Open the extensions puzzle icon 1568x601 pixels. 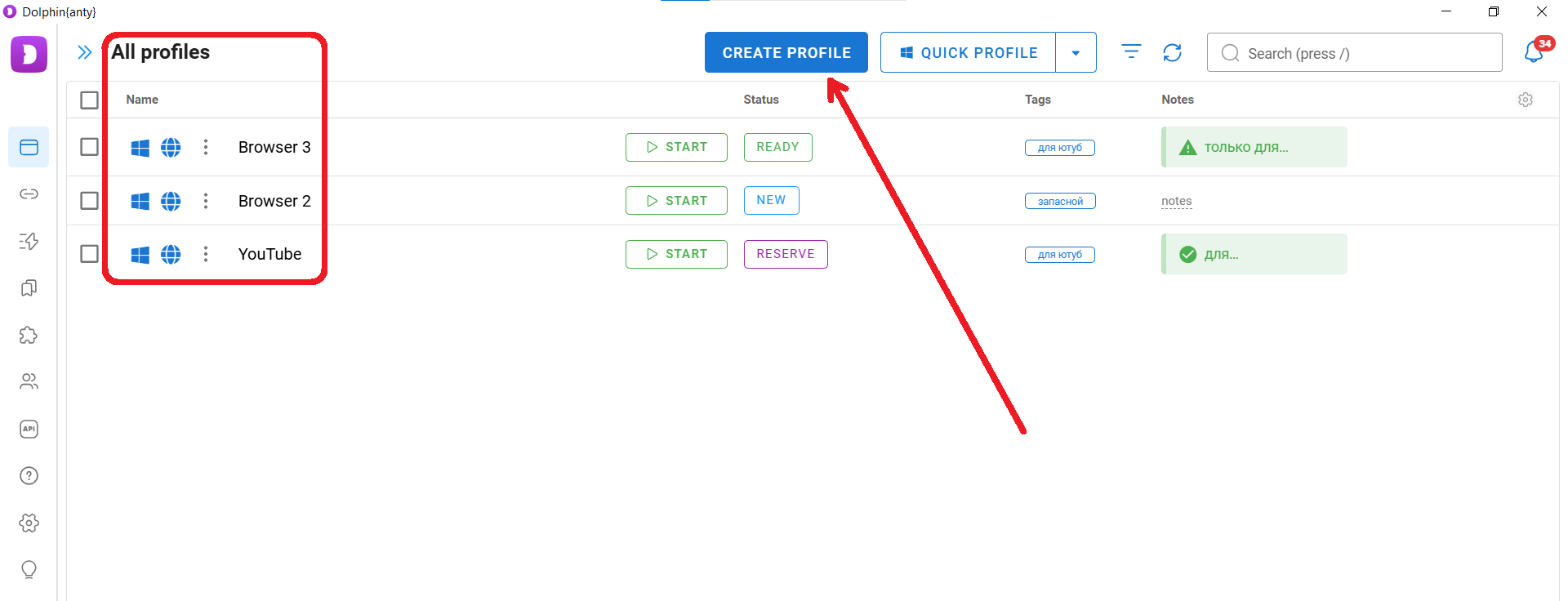click(29, 335)
